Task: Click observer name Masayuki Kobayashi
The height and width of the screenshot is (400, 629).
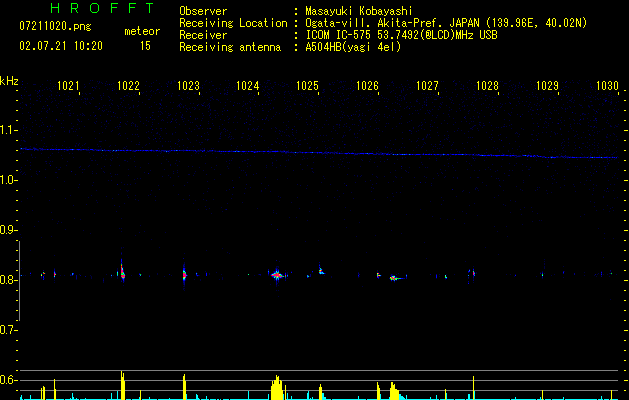Action: (359, 11)
